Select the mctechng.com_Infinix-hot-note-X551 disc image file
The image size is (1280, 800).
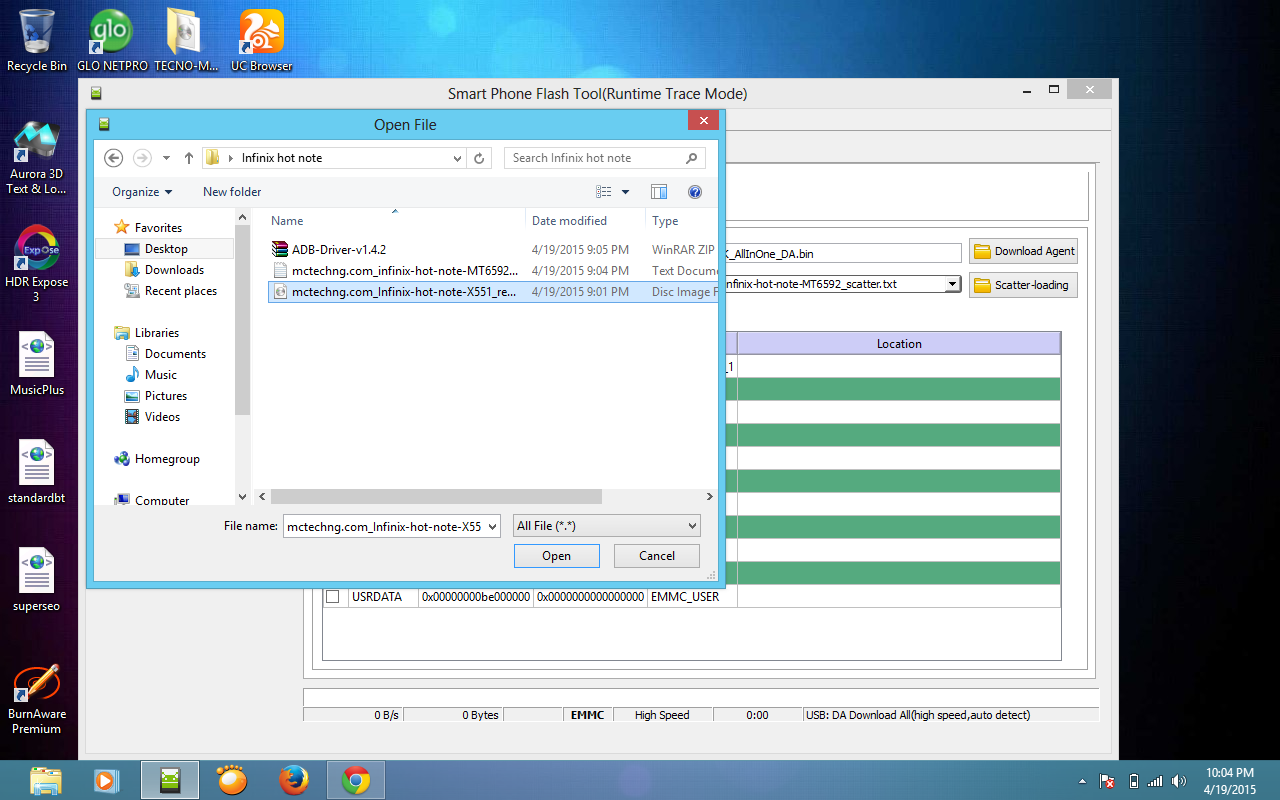493,292
